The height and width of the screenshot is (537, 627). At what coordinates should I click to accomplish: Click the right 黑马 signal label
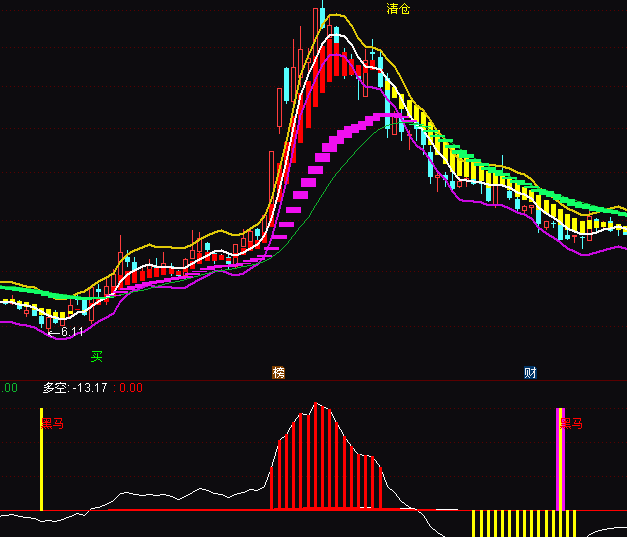pyautogui.click(x=572, y=424)
